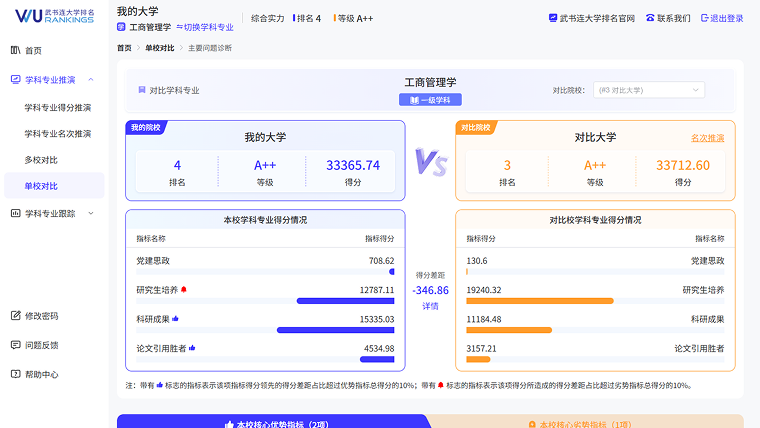Click the 708.62 党建思政 score
This screenshot has height=428, width=760.
click(x=381, y=260)
